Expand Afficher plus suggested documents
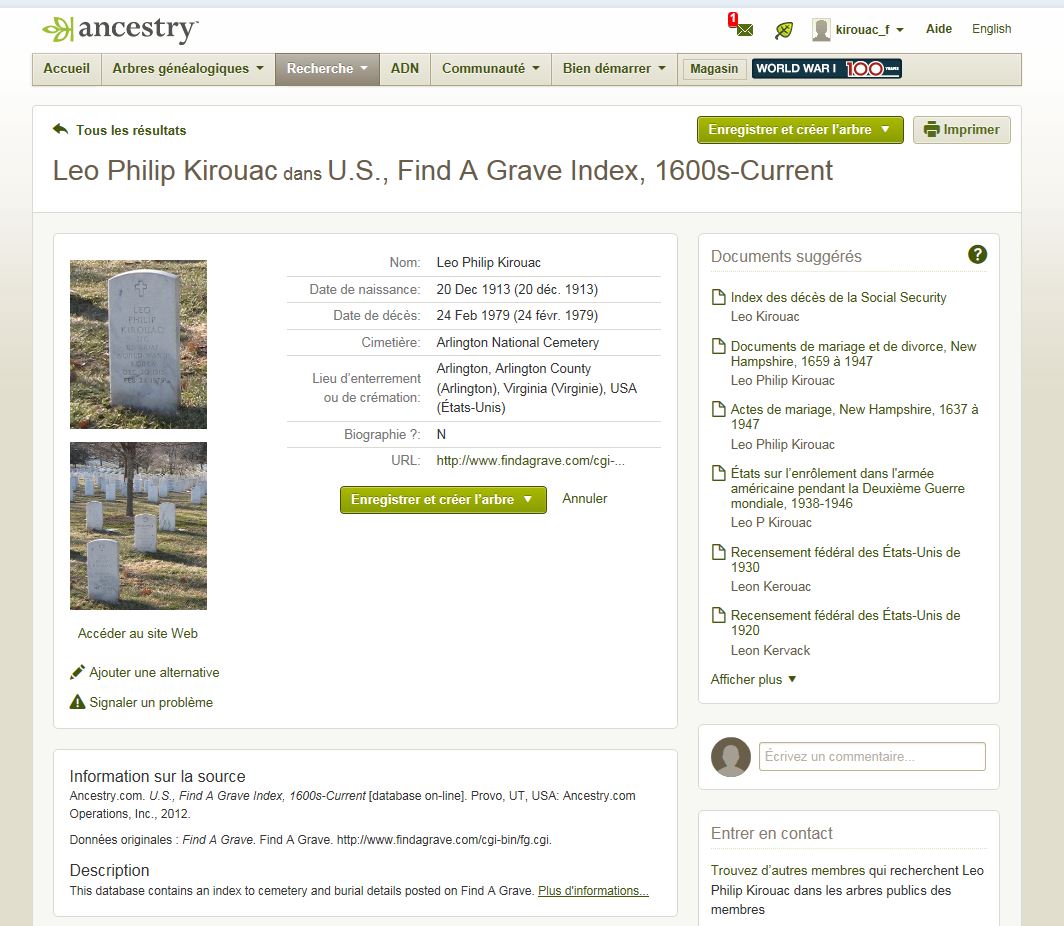Image resolution: width=1064 pixels, height=926 pixels. pos(753,679)
